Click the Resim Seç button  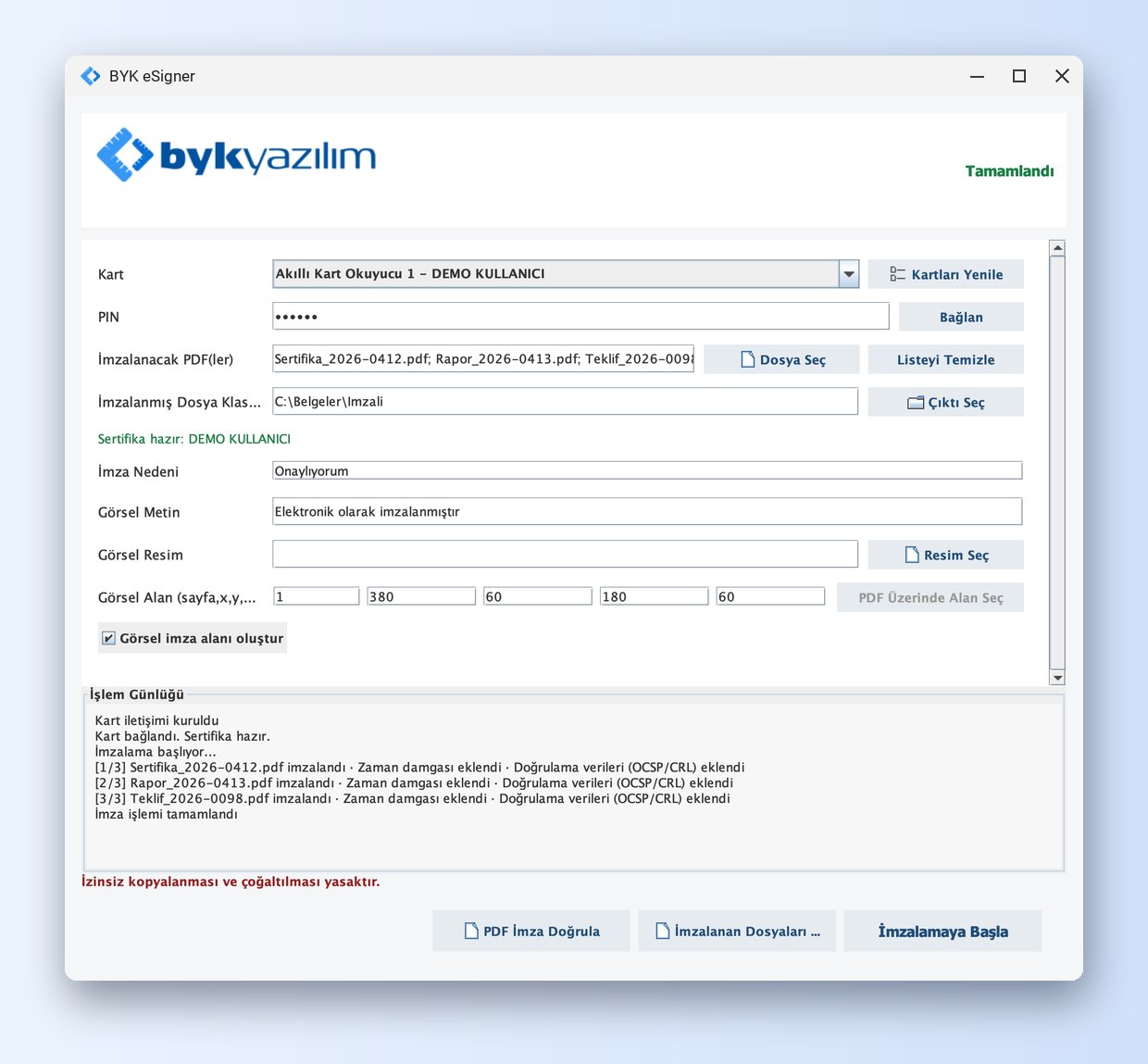tap(945, 555)
